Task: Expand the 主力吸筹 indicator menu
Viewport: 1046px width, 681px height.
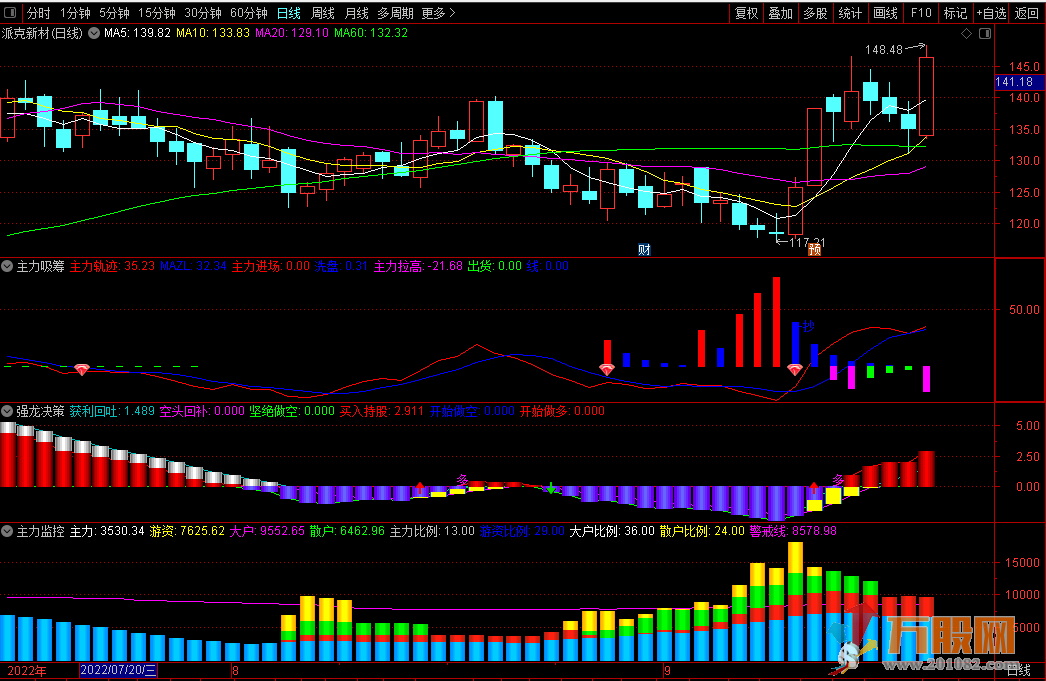Action: 7,266
